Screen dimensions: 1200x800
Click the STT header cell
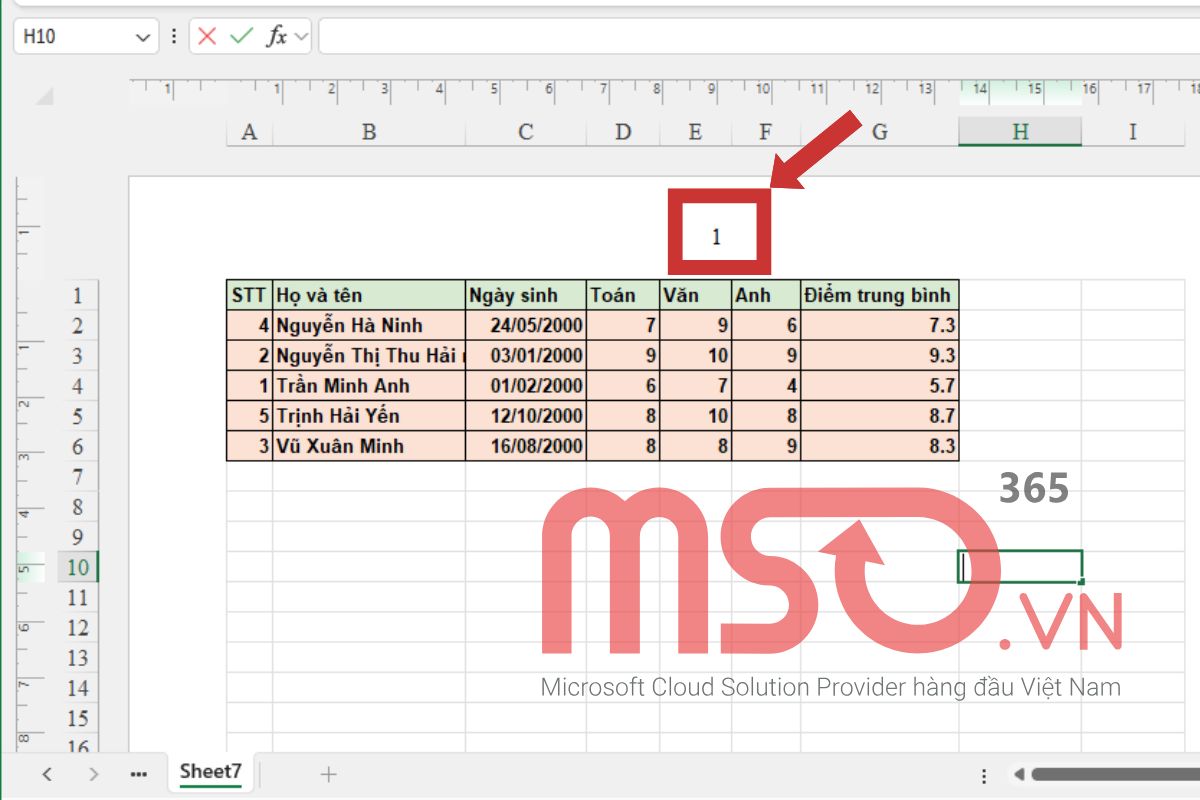(250, 295)
